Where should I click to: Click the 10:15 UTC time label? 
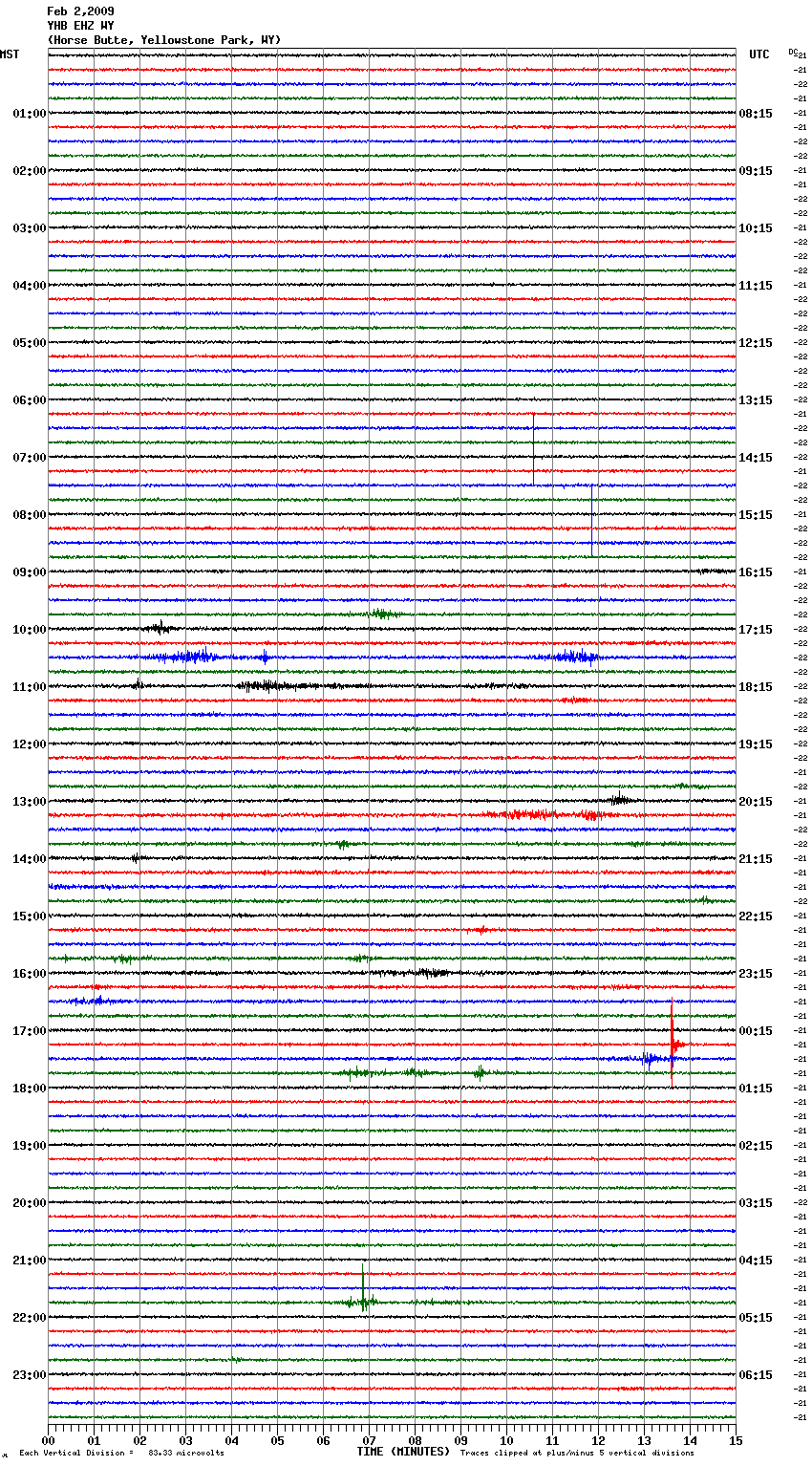[x=756, y=228]
